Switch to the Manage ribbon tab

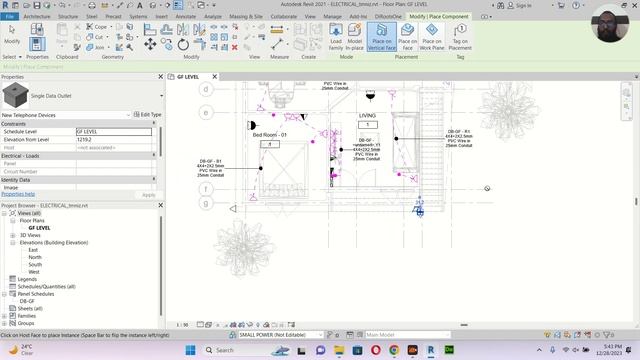point(332,16)
